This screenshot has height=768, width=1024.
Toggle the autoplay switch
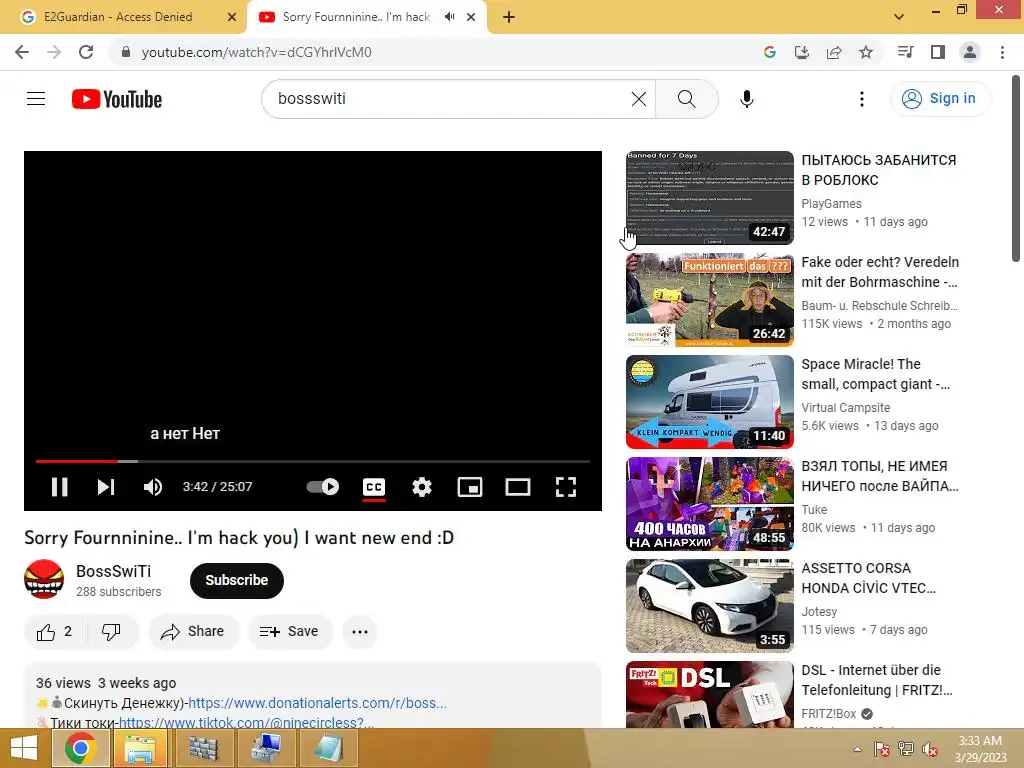323,487
